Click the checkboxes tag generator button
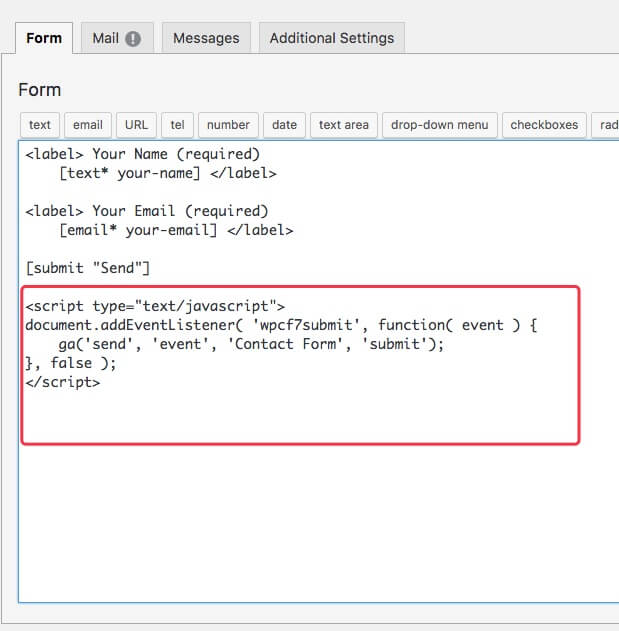This screenshot has height=631, width=619. (x=544, y=125)
